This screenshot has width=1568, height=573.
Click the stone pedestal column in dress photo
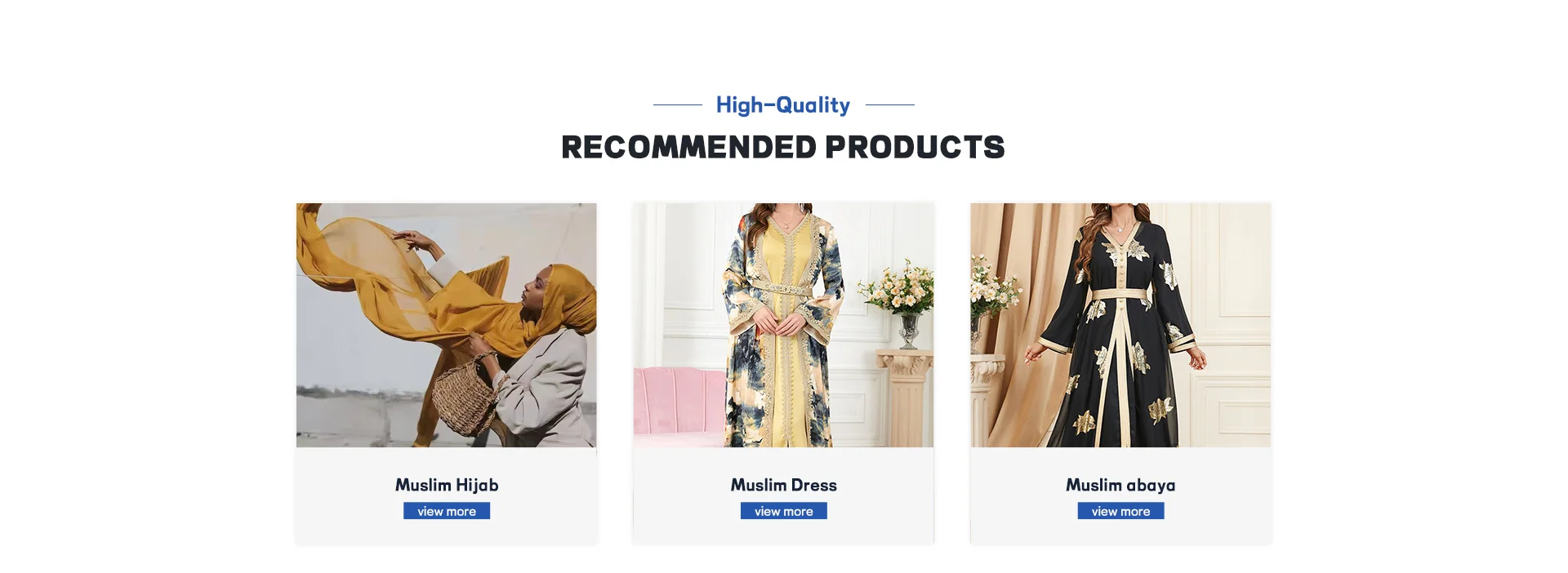tap(905, 398)
